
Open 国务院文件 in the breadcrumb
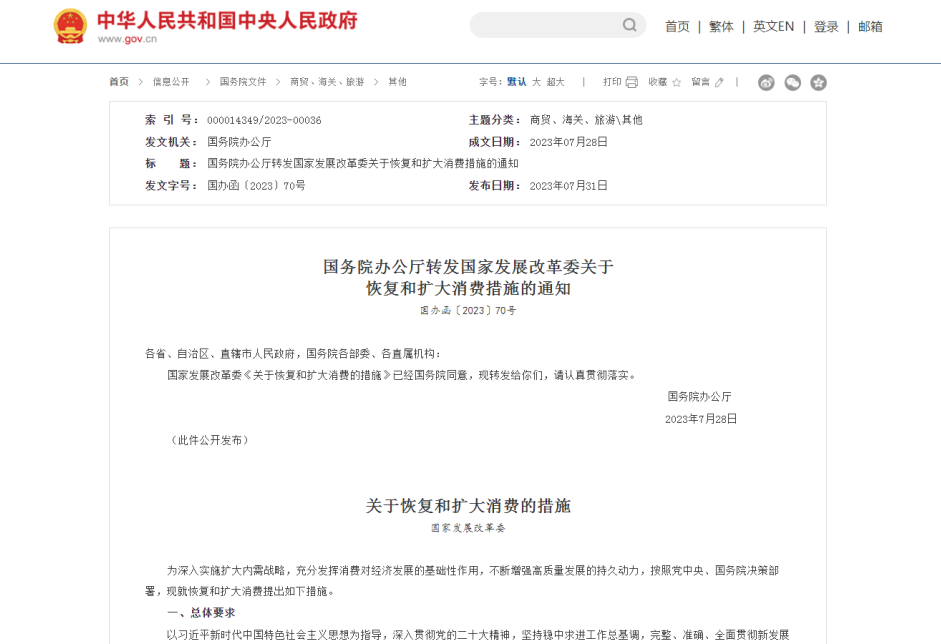243,82
